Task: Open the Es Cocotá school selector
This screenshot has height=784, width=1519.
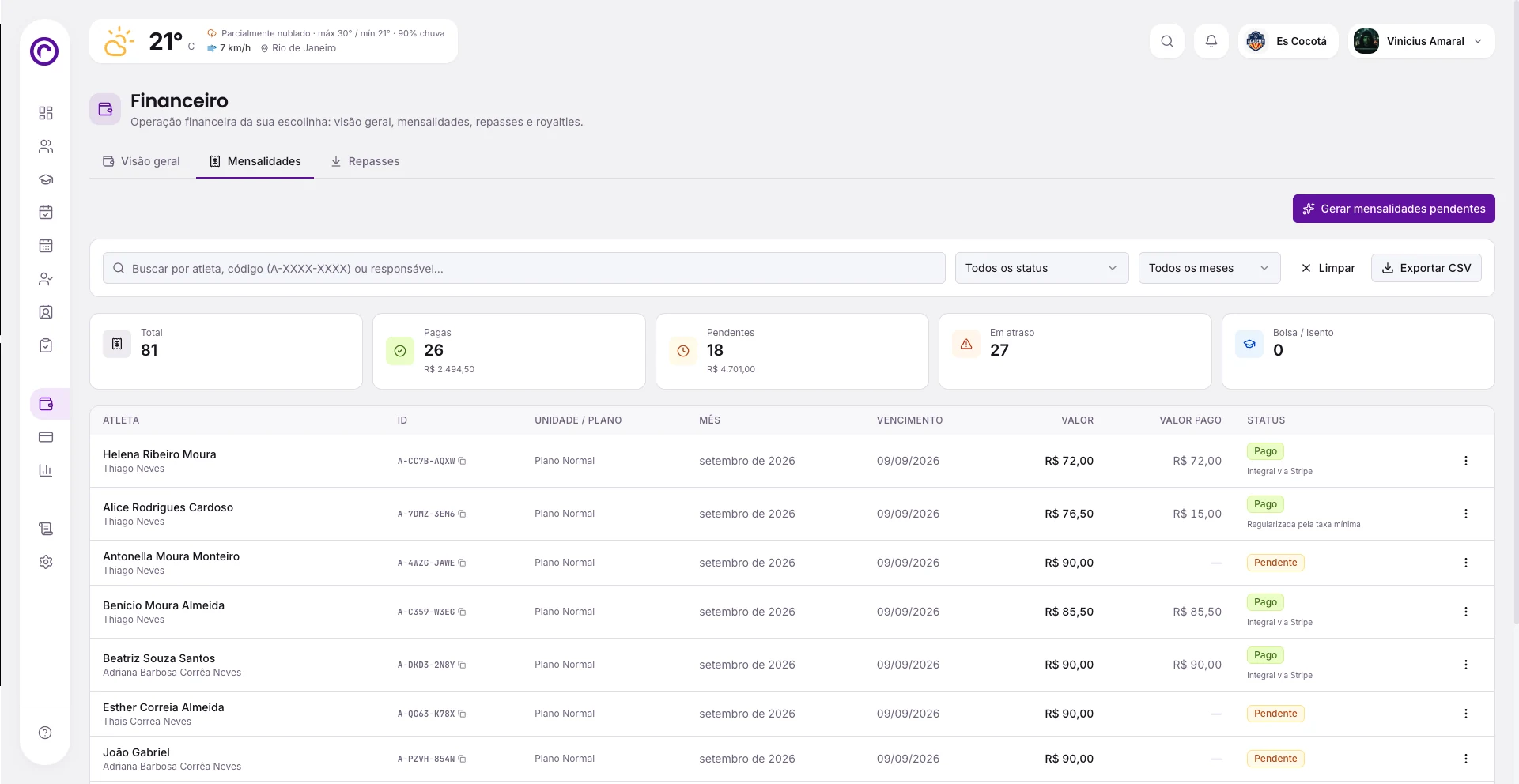Action: 1288,41
